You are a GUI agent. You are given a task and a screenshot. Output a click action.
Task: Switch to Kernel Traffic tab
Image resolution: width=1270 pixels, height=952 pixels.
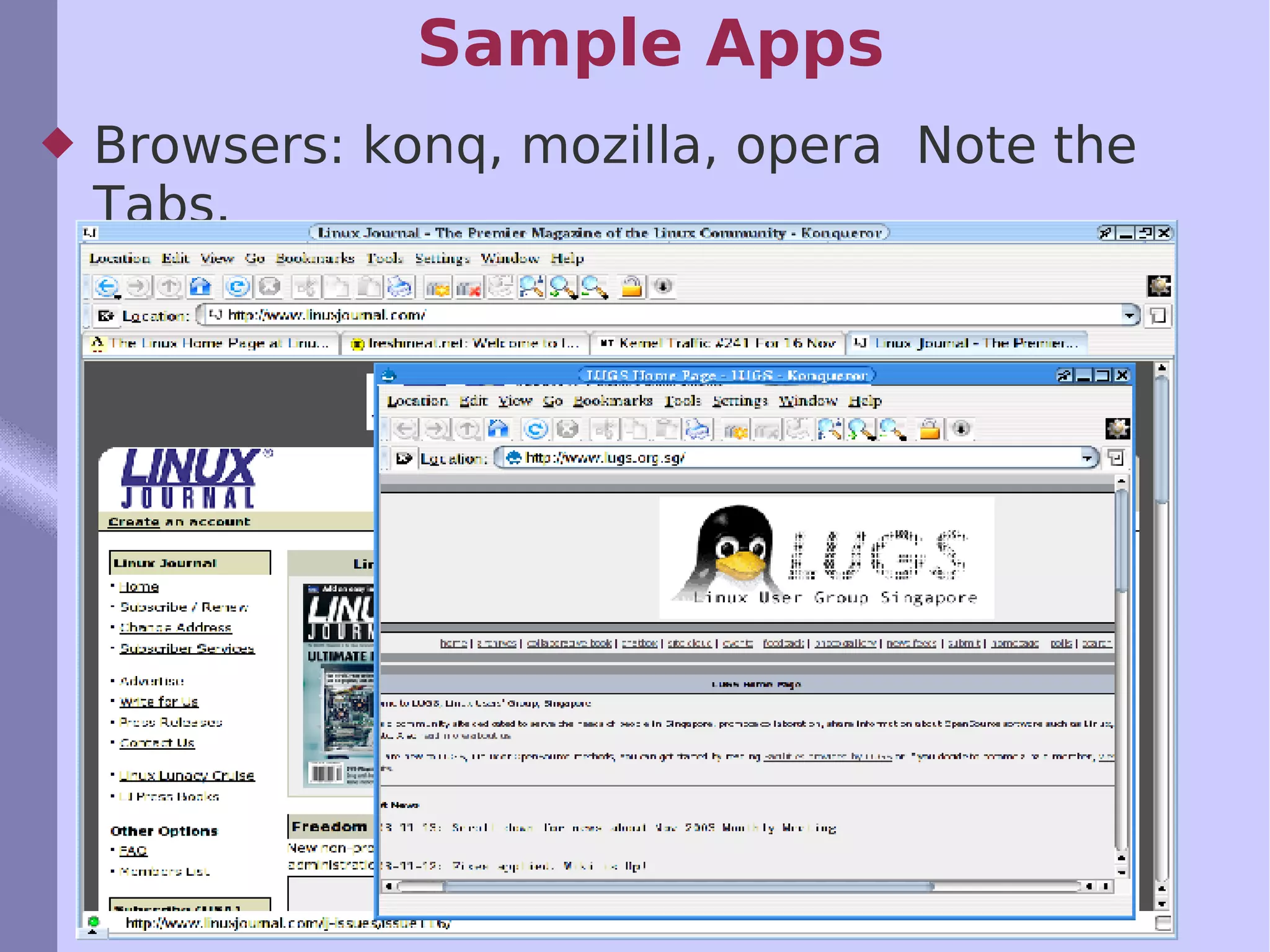[718, 343]
